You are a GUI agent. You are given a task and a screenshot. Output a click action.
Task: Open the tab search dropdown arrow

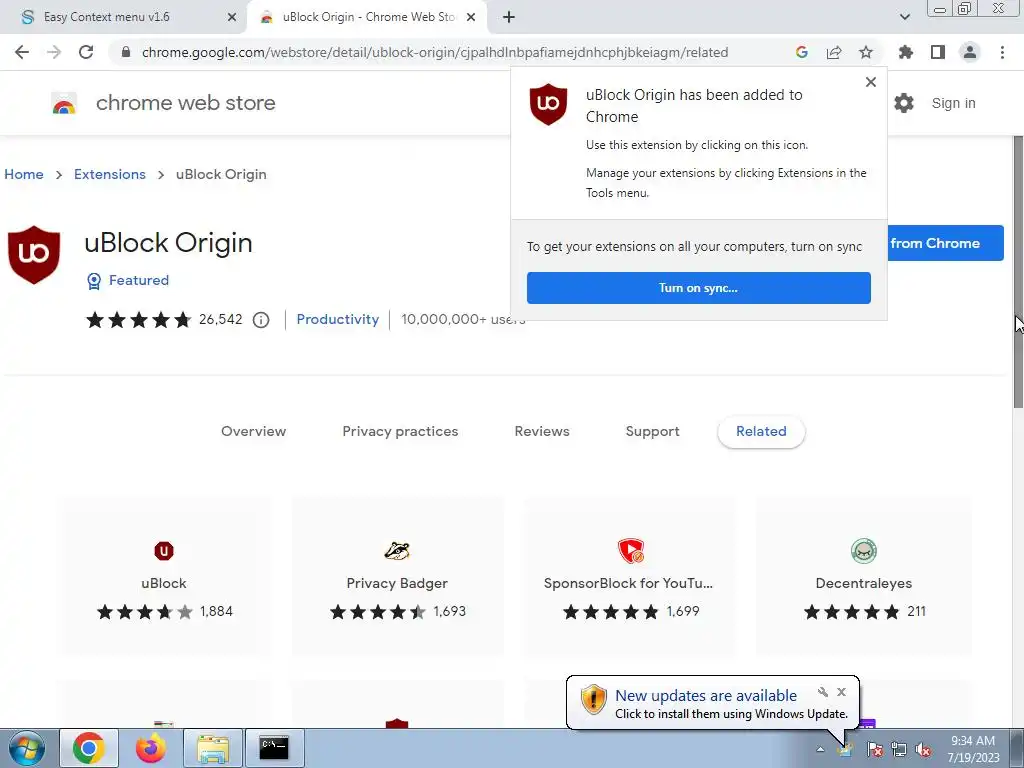(x=904, y=17)
